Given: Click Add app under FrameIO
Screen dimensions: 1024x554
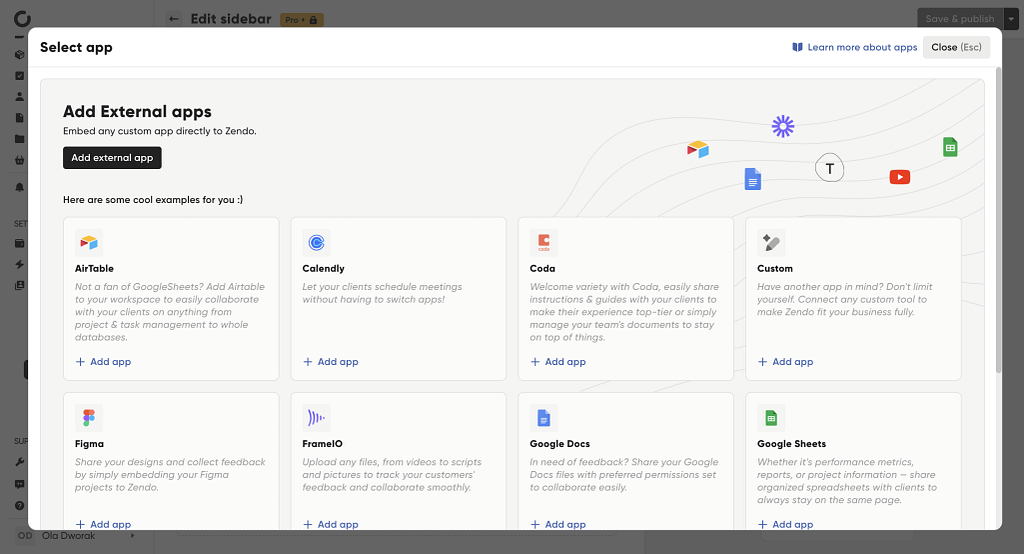Looking at the screenshot, I should tap(330, 524).
